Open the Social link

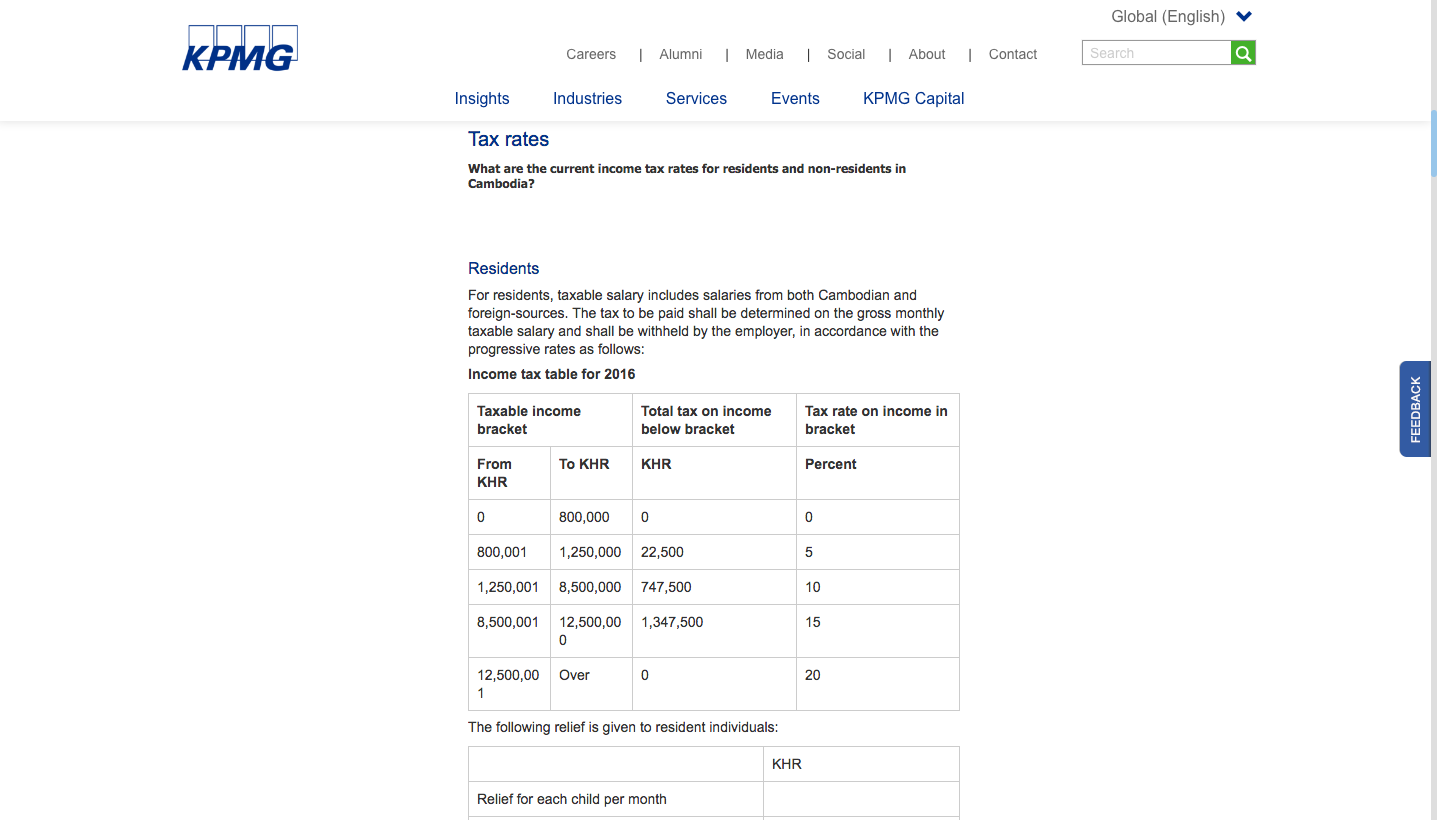[846, 54]
